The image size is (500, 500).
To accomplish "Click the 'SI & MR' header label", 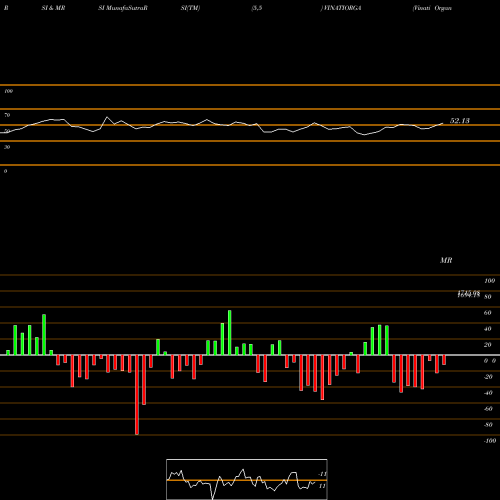I will click(x=53, y=8).
